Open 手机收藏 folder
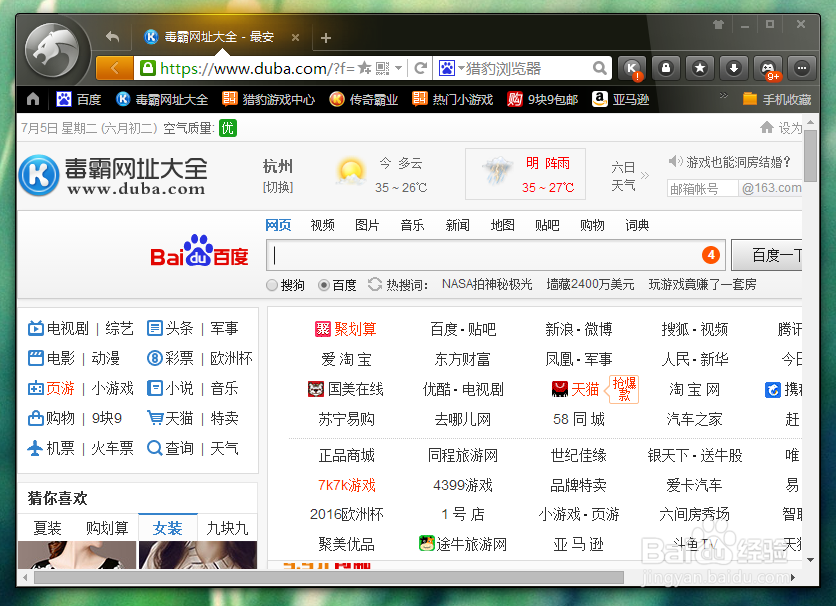 [777, 99]
